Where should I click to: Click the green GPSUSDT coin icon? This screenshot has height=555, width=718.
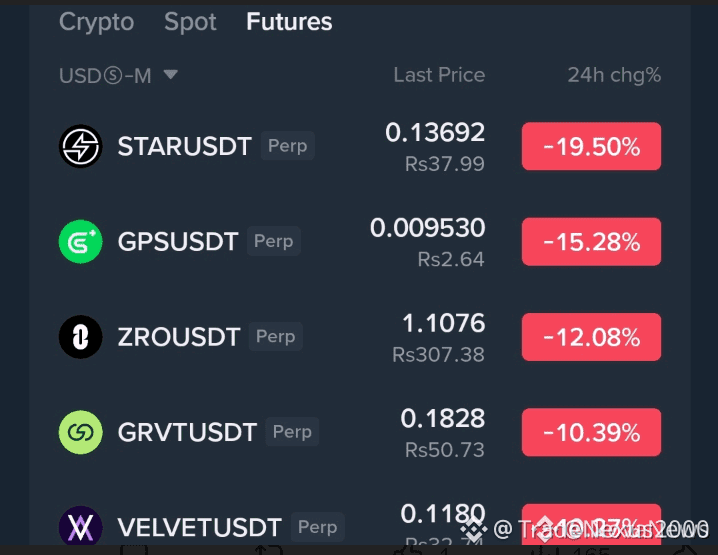point(81,241)
